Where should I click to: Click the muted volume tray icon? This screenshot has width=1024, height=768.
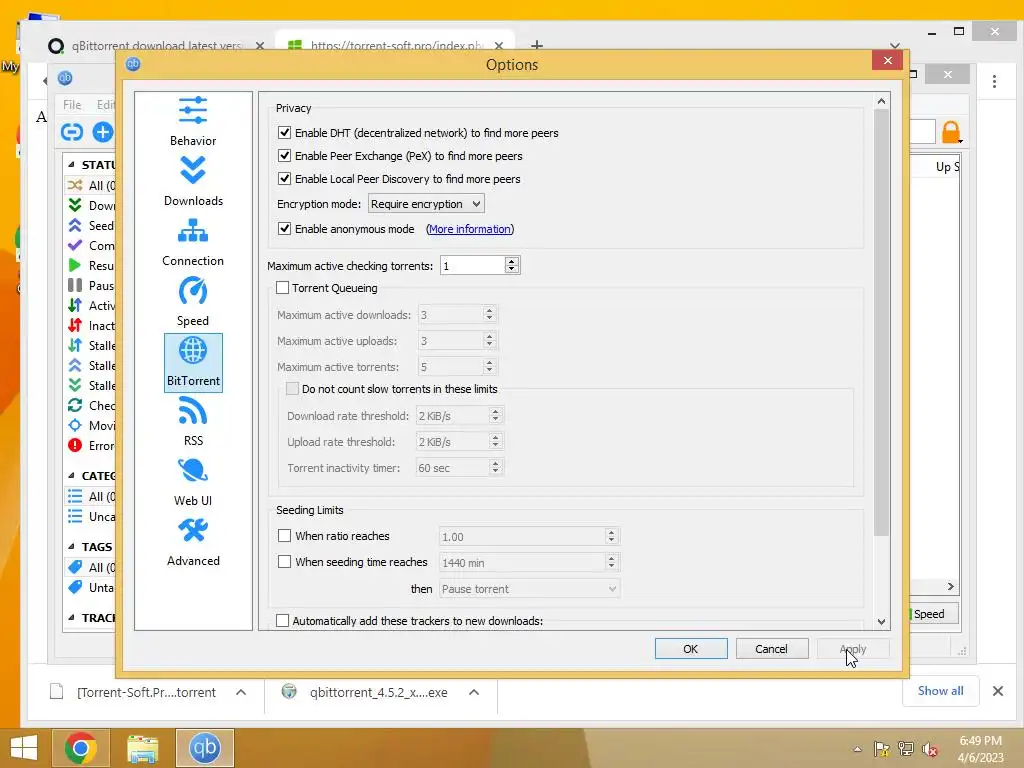click(x=929, y=749)
